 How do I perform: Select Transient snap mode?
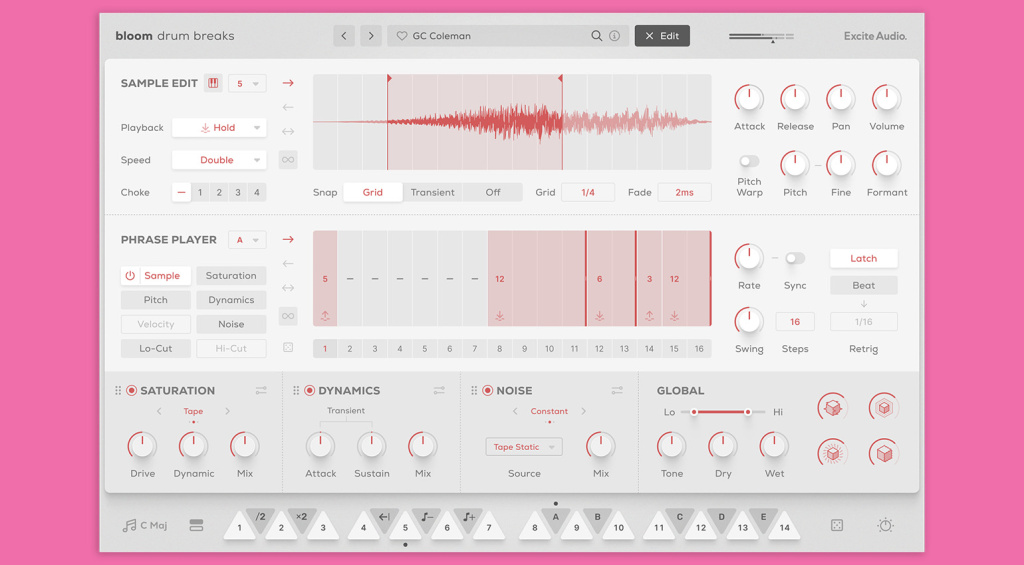point(432,193)
